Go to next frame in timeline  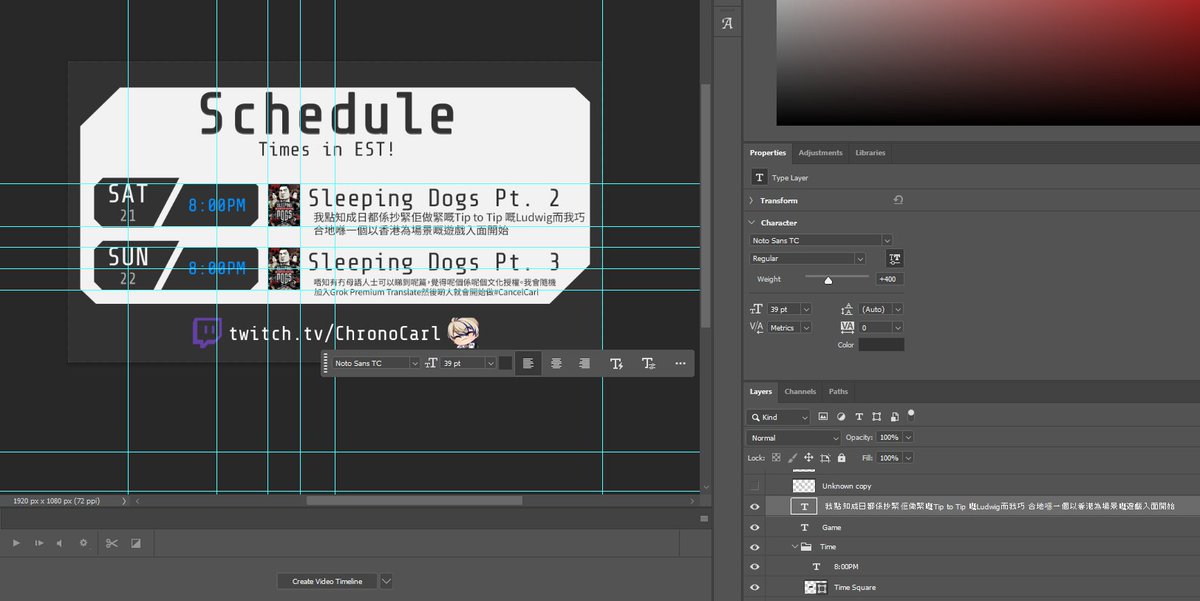39,543
